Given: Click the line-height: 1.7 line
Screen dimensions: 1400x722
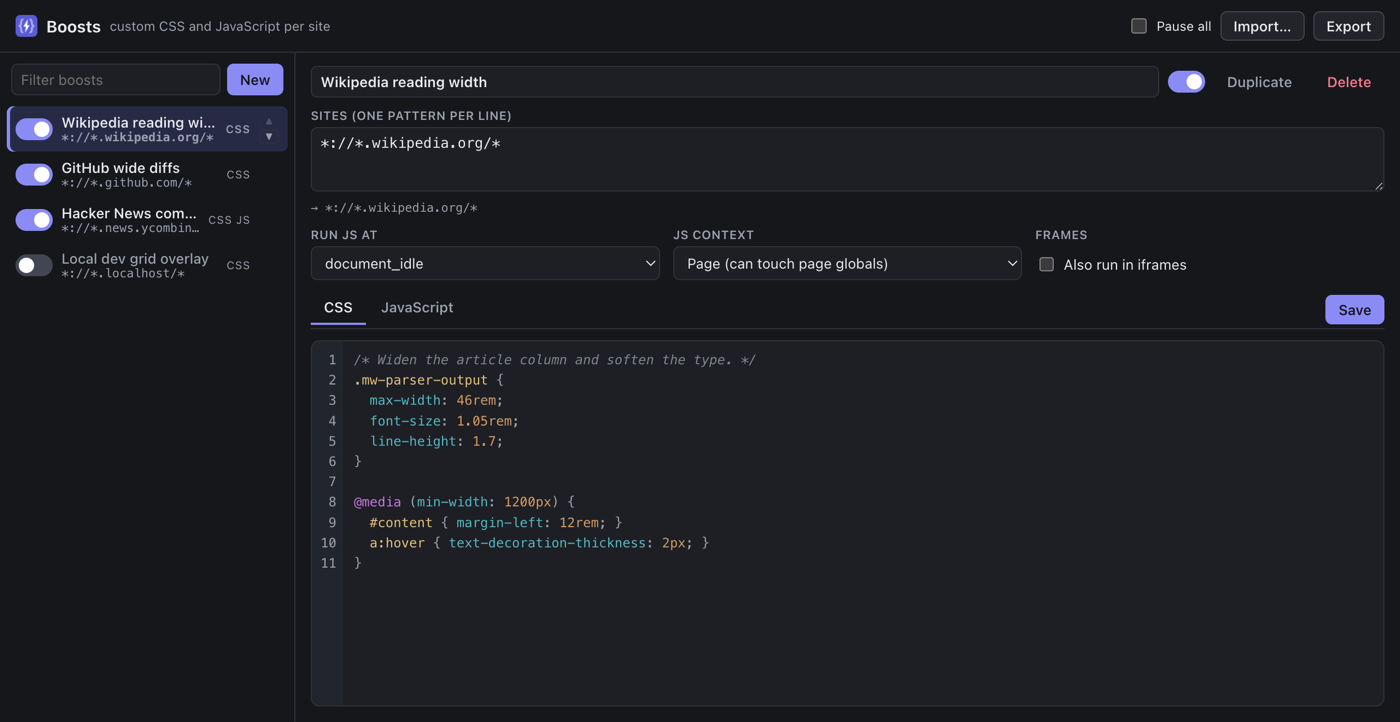Looking at the screenshot, I should click(436, 441).
